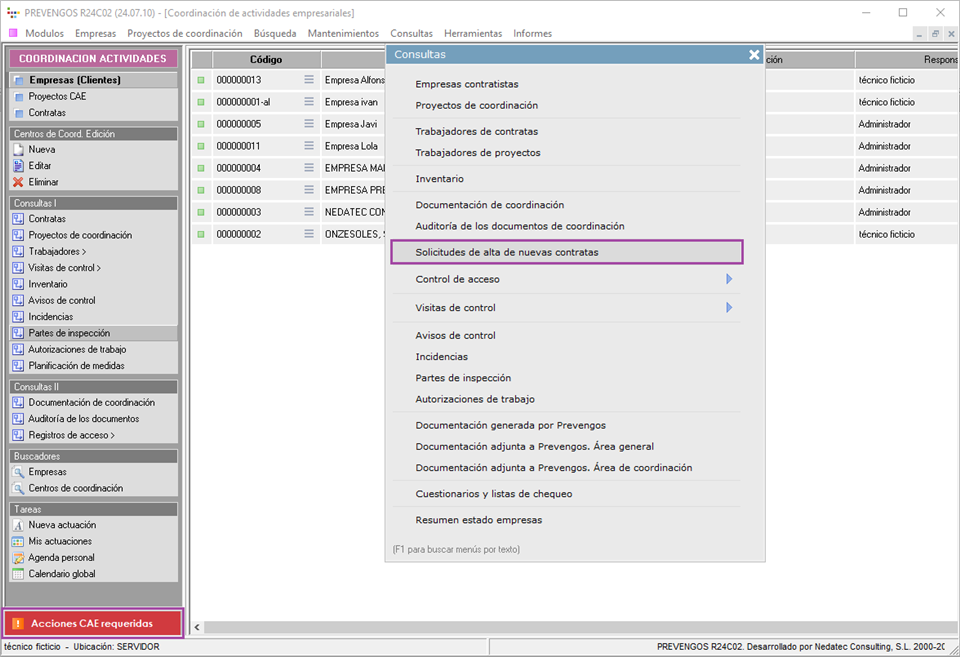Click the Nueva document icon in sidebar
Image resolution: width=960 pixels, height=657 pixels.
pyautogui.click(x=19, y=149)
